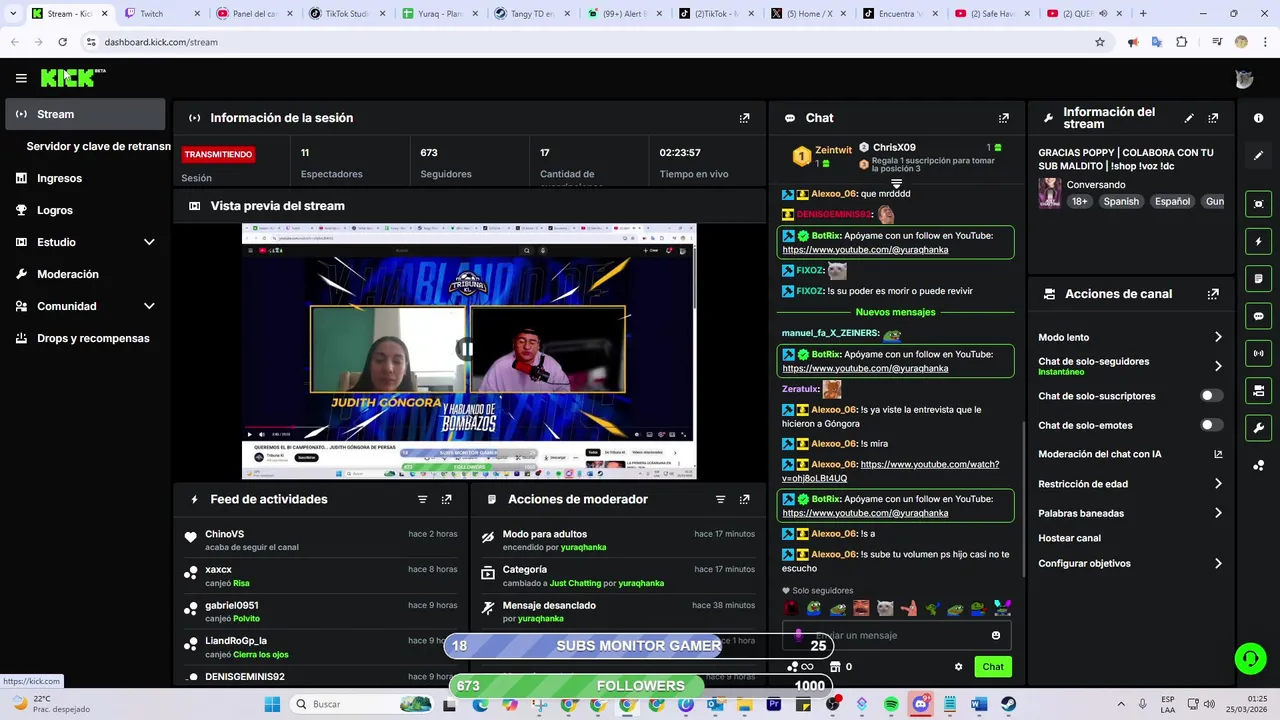Click broadcast signal widget in right sidebar
Screen dimensions: 1280x720
tap(1258, 353)
